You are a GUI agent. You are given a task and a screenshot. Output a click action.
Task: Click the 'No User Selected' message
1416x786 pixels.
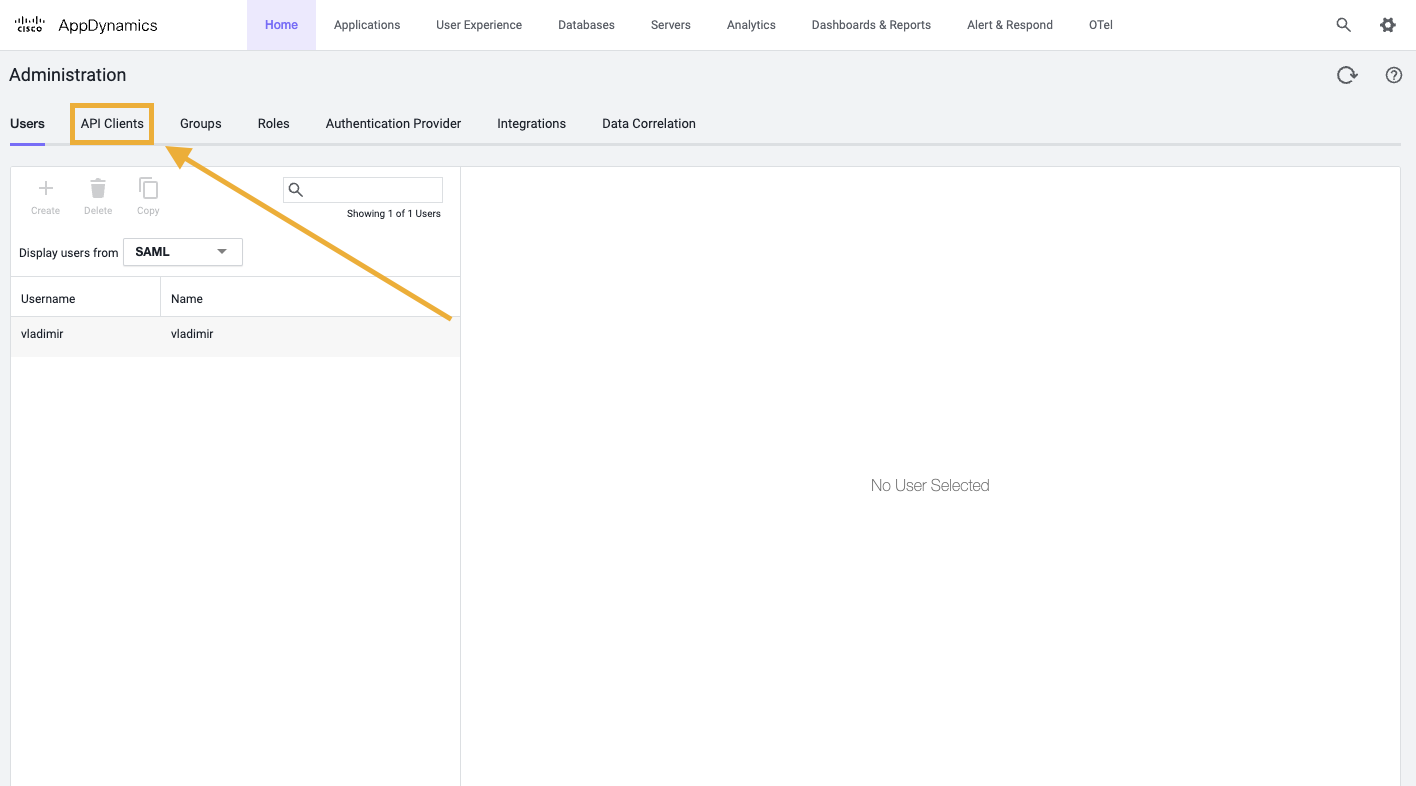[x=930, y=486]
